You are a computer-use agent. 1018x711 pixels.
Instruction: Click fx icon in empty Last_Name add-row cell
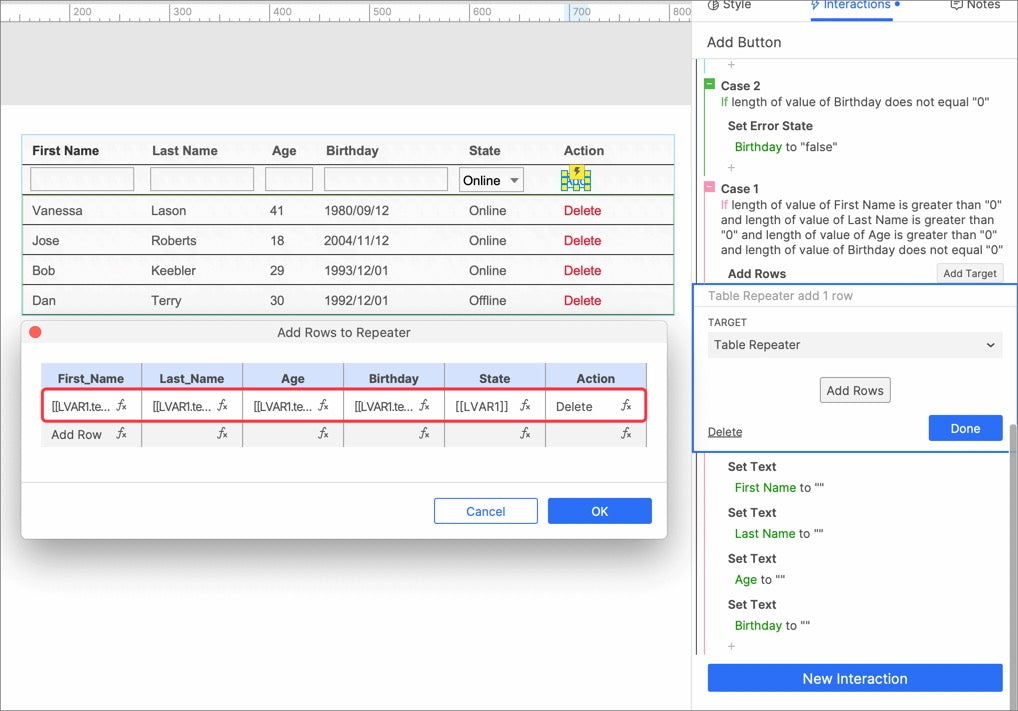point(223,434)
